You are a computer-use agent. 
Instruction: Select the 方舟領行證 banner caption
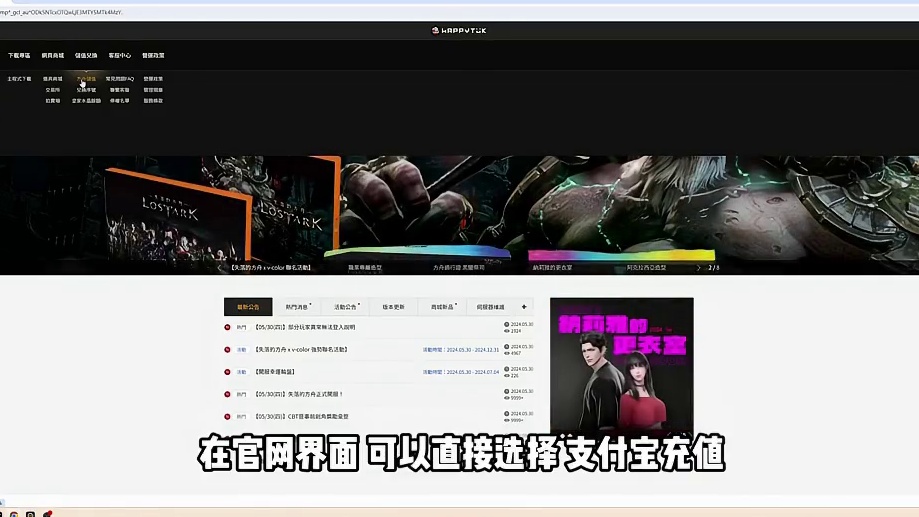tap(459, 268)
